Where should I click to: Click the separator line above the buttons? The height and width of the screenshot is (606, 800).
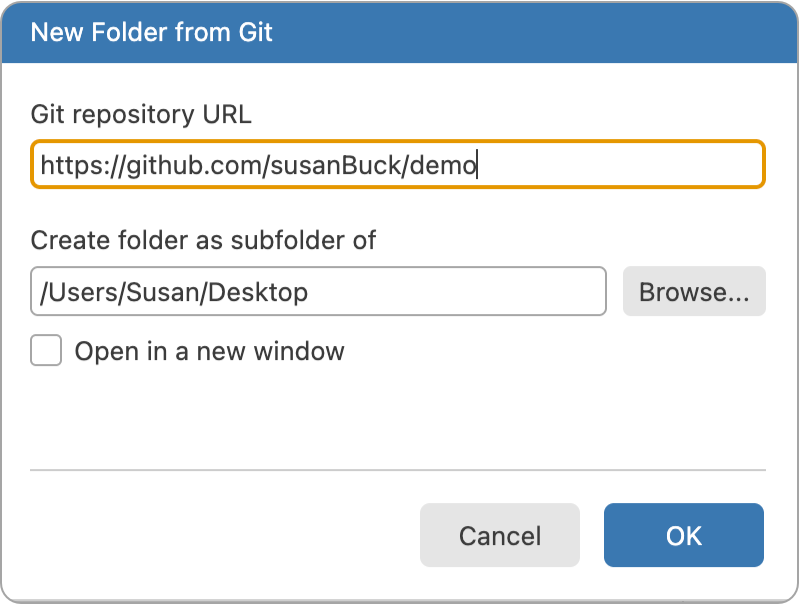[398, 469]
